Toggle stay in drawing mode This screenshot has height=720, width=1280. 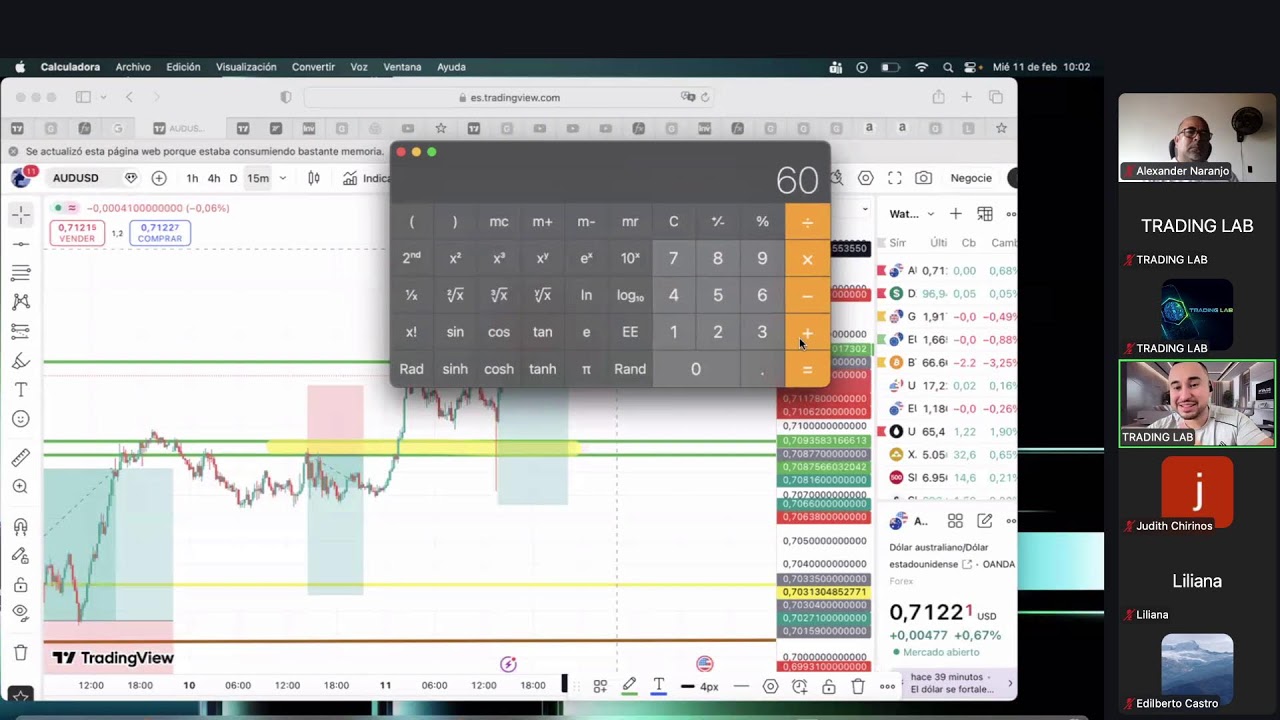(x=21, y=556)
